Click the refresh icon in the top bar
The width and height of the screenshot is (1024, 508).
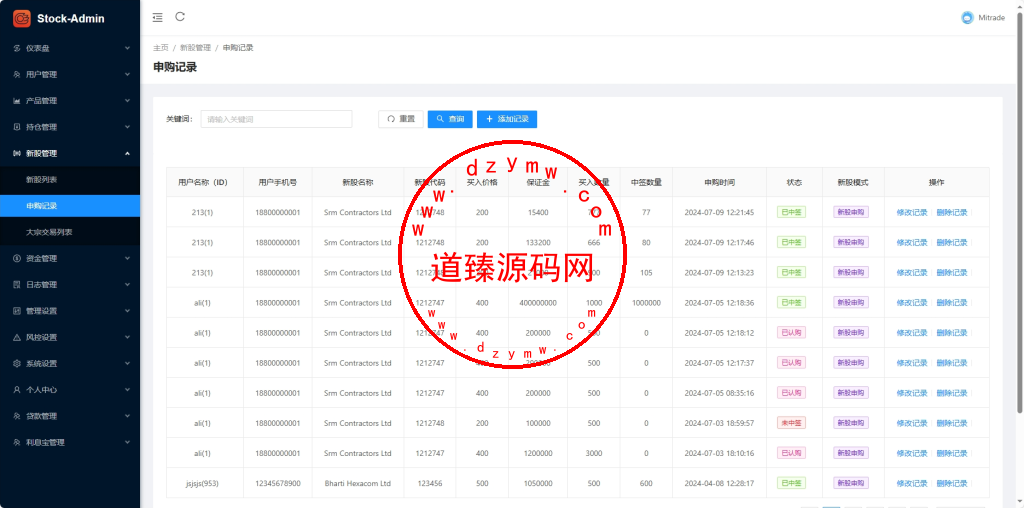point(180,17)
